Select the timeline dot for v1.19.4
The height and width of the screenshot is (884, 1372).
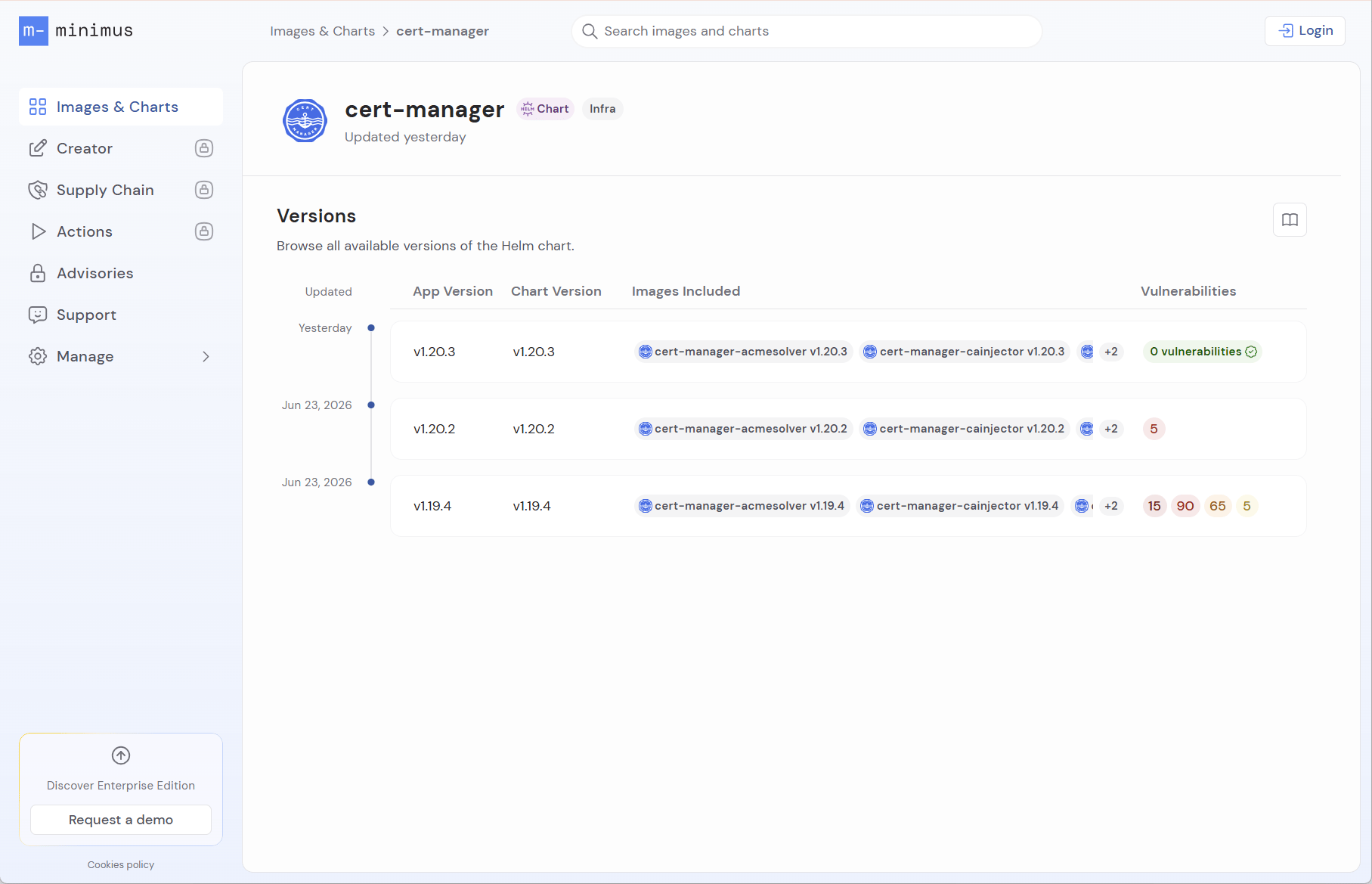pyautogui.click(x=371, y=482)
